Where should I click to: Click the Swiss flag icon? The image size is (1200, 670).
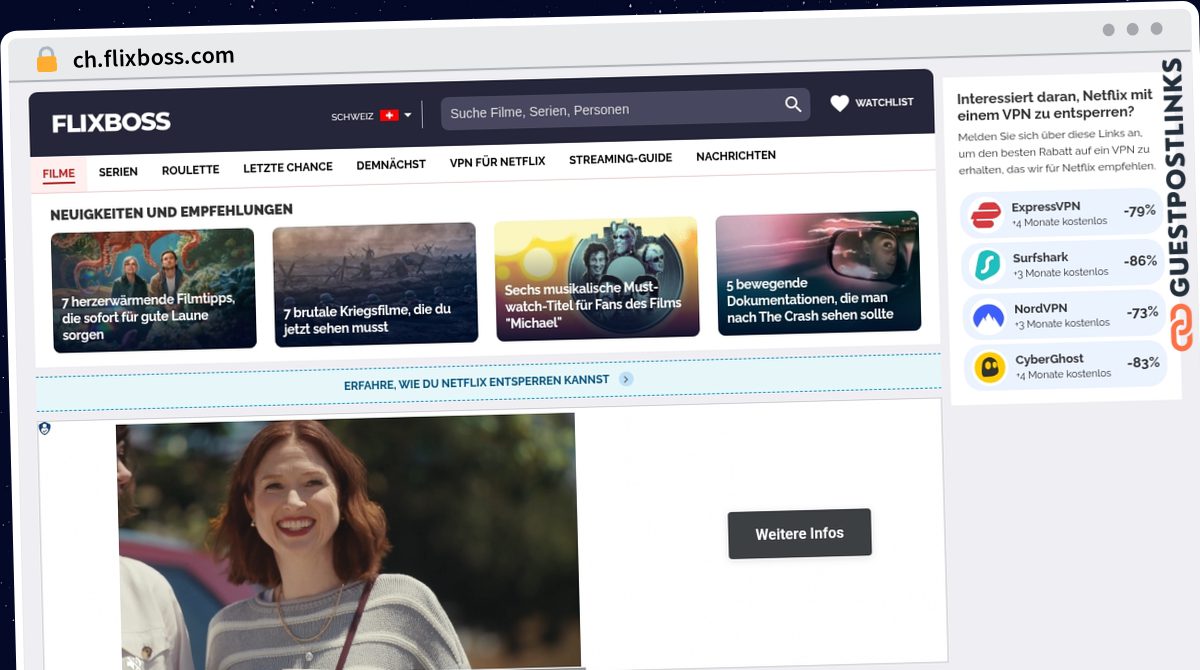[x=389, y=116]
